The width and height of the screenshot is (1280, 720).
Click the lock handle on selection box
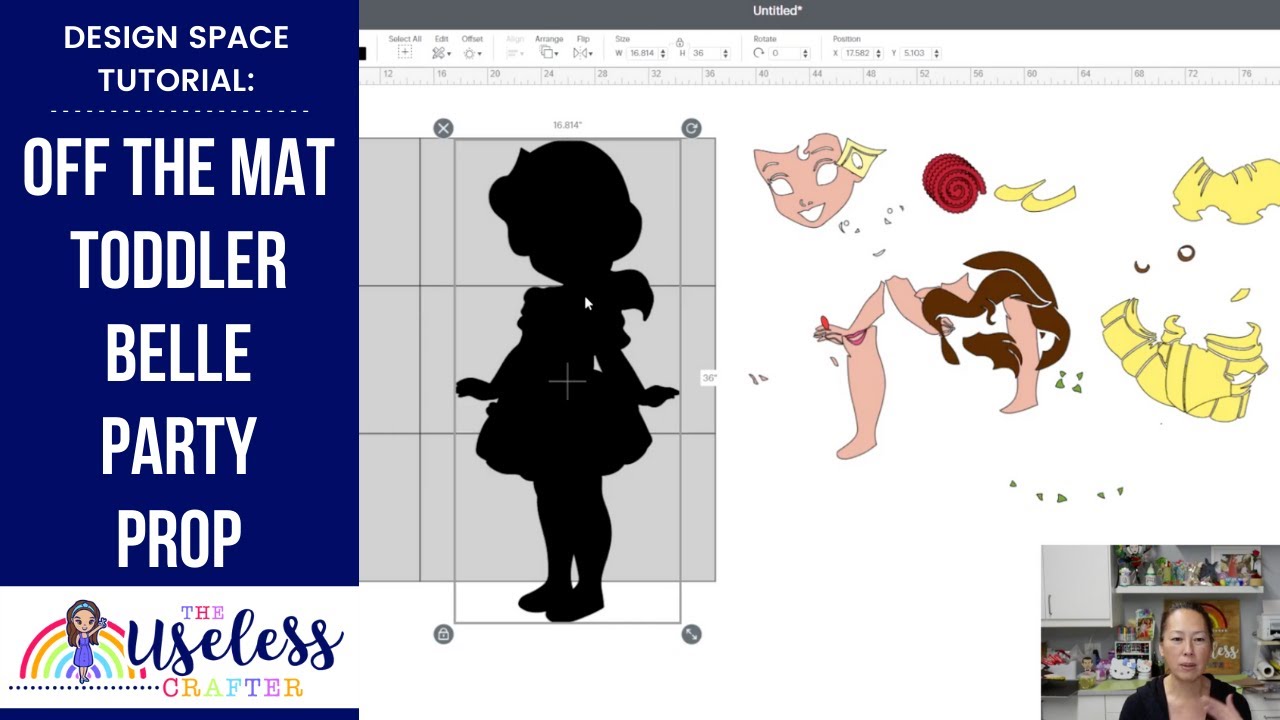click(443, 634)
